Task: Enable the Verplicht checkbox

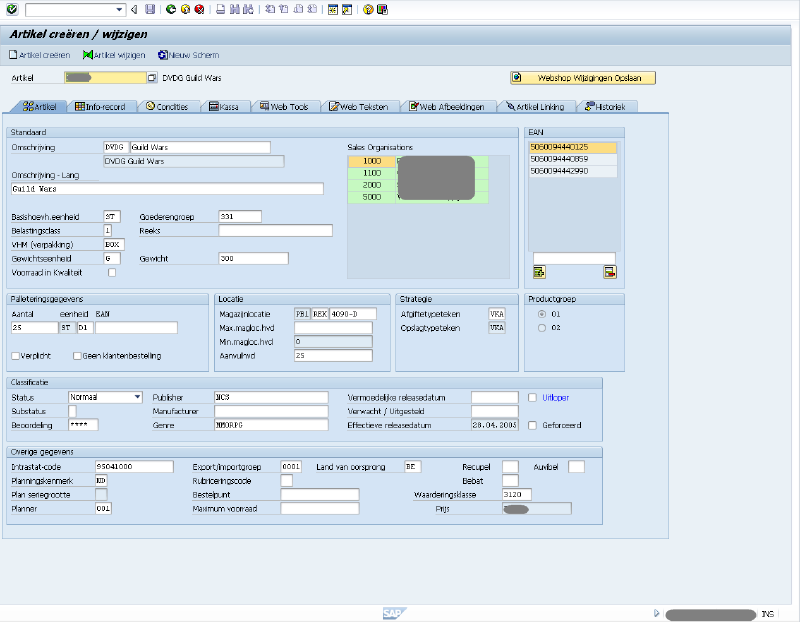Action: click(16, 356)
